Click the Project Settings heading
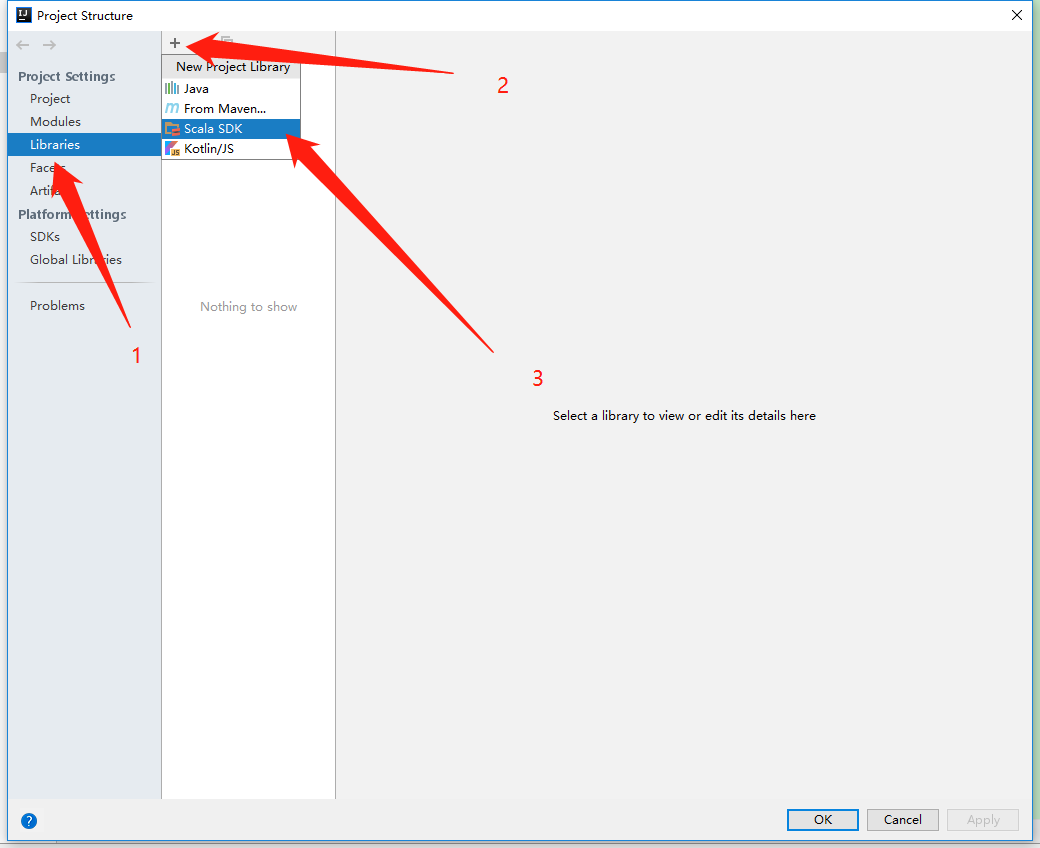Image resolution: width=1040 pixels, height=848 pixels. [x=66, y=76]
